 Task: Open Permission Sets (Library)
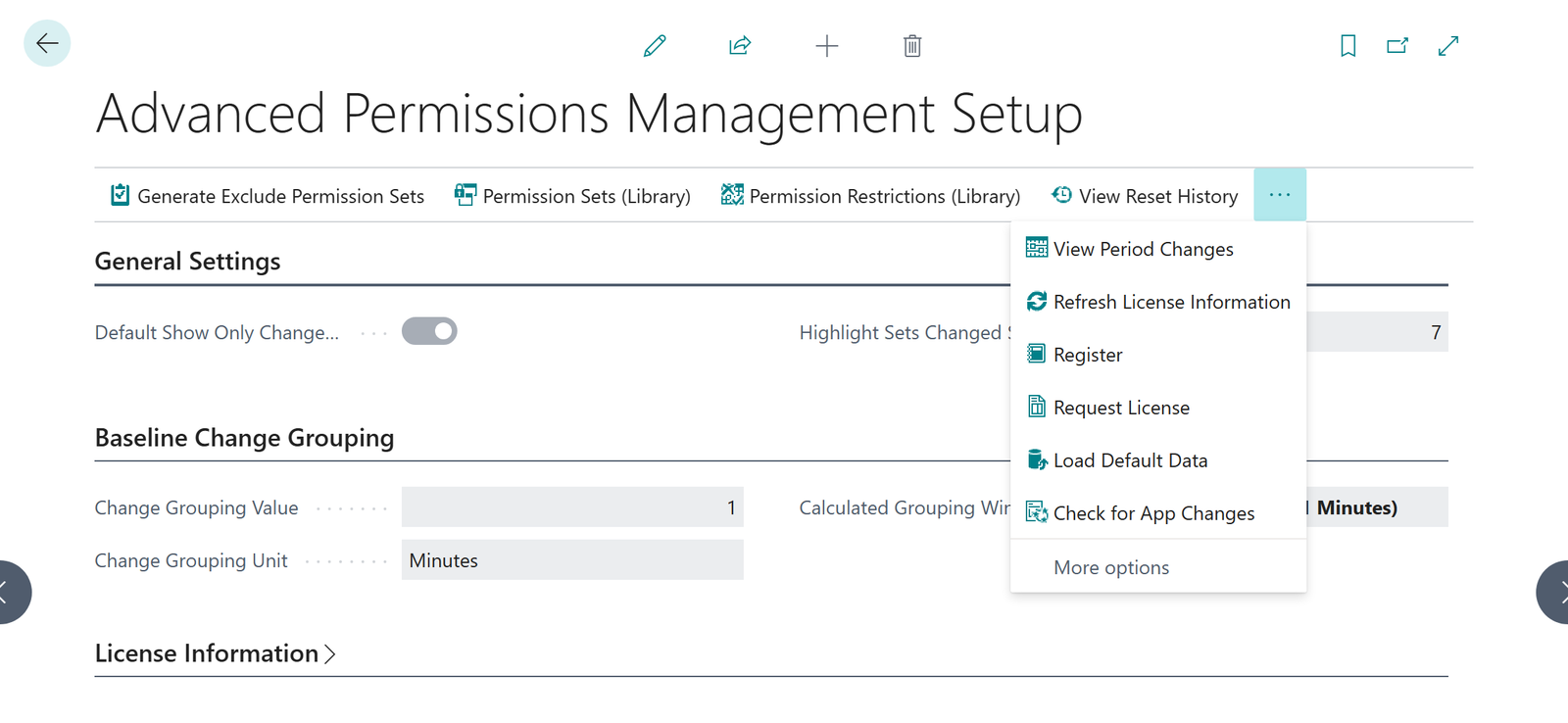tap(572, 196)
